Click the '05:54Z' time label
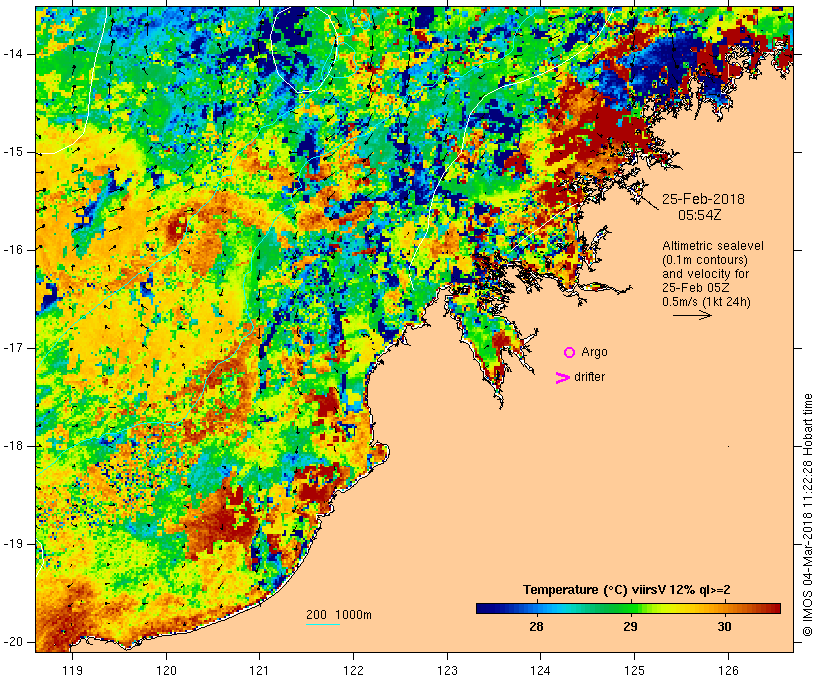The image size is (820, 680). point(700,215)
